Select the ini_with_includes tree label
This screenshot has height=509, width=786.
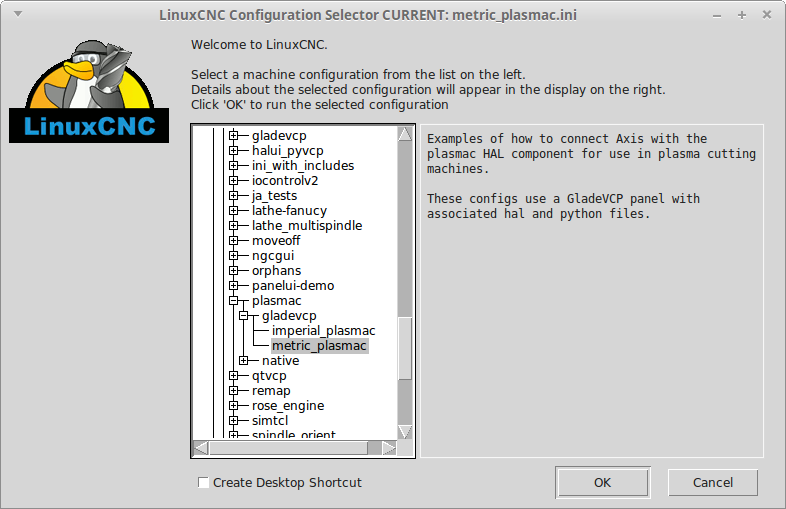pyautogui.click(x=303, y=165)
